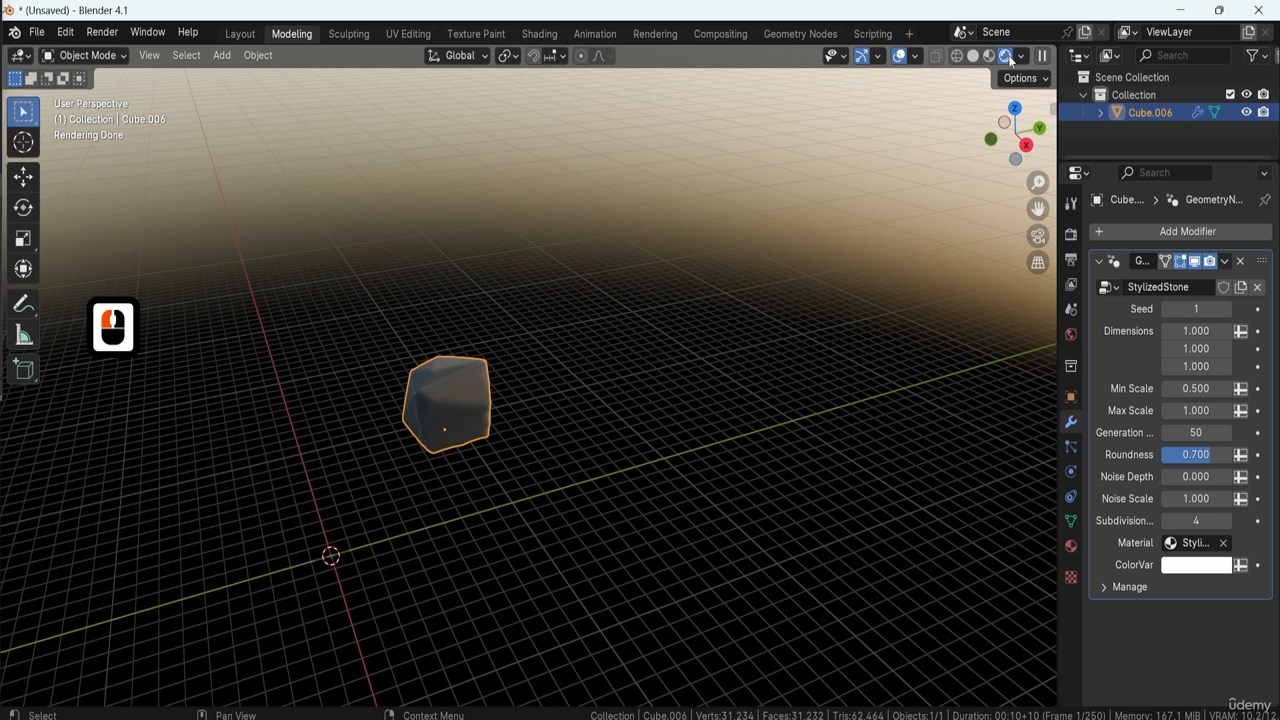1280x720 pixels.
Task: Unlink the StylizedStone node group
Action: pyautogui.click(x=1257, y=287)
